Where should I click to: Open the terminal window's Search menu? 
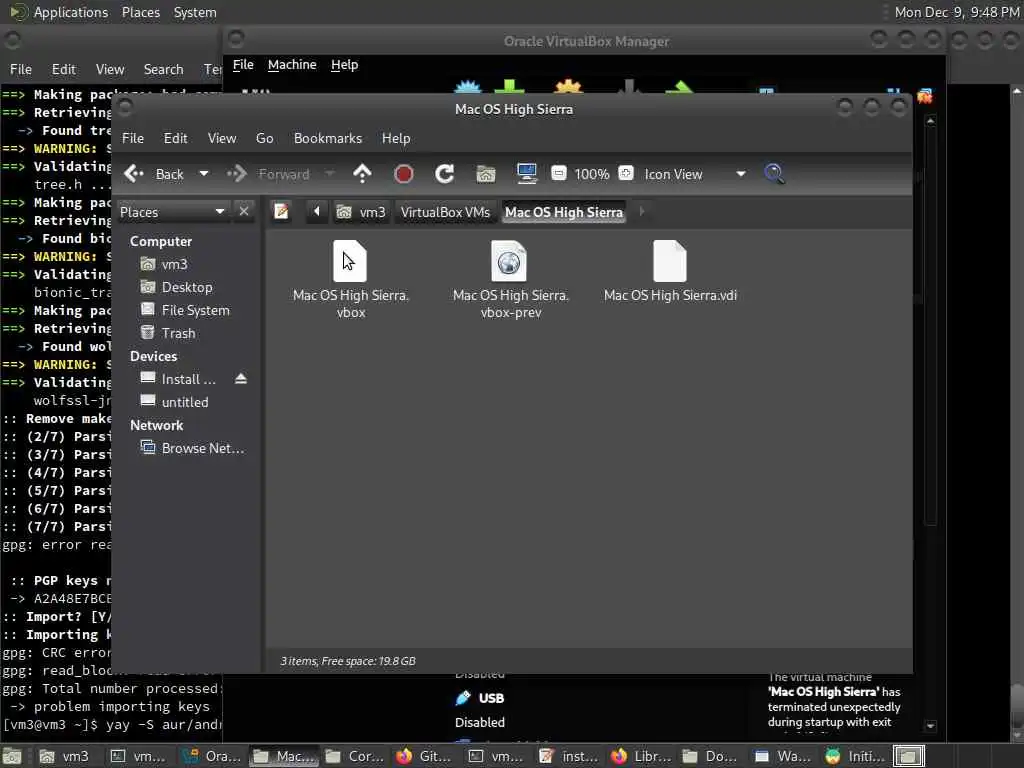[x=163, y=69]
